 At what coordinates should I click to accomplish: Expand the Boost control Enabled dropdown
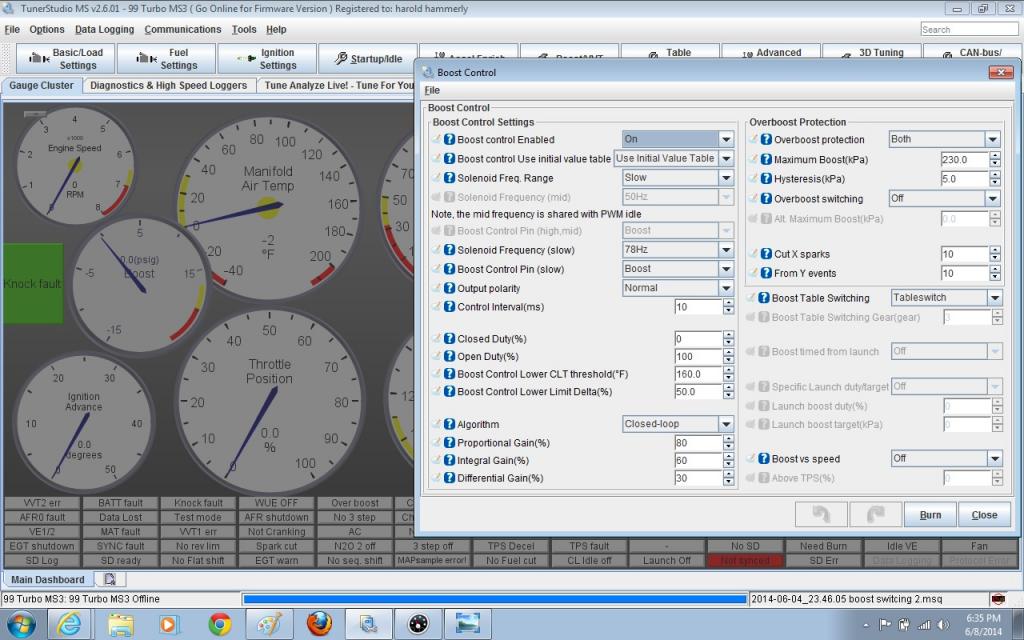coord(726,140)
